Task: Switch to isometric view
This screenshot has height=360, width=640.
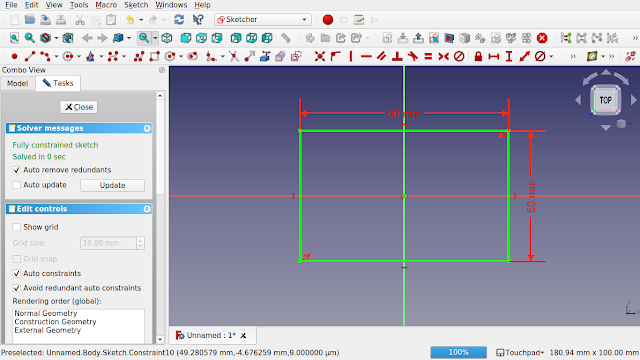Action: point(167,38)
